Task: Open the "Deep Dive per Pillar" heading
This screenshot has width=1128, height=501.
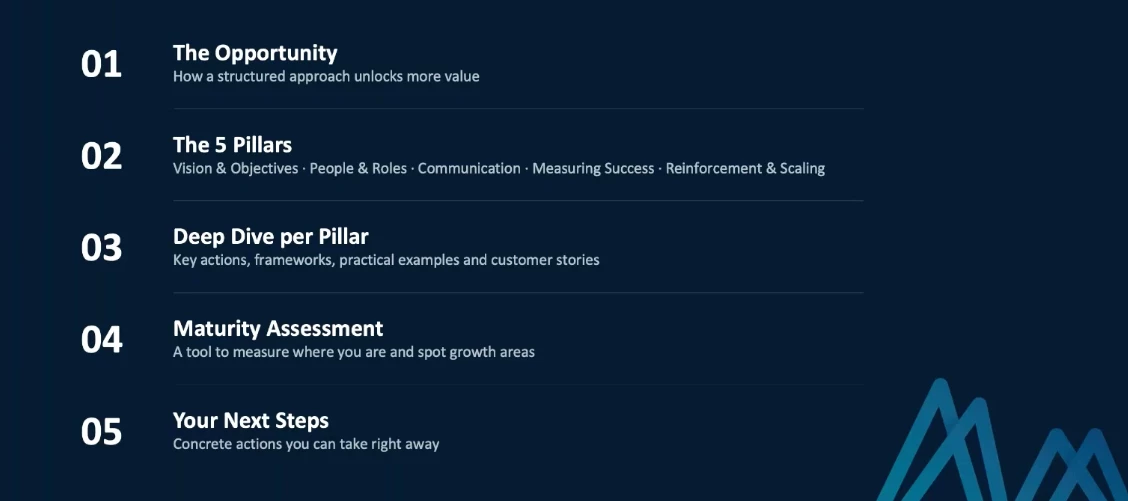Action: (270, 237)
